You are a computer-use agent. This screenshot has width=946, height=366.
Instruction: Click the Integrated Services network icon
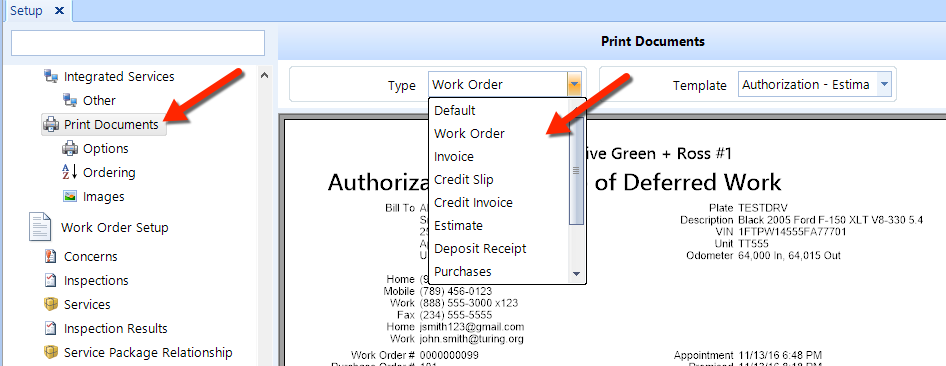[51, 77]
